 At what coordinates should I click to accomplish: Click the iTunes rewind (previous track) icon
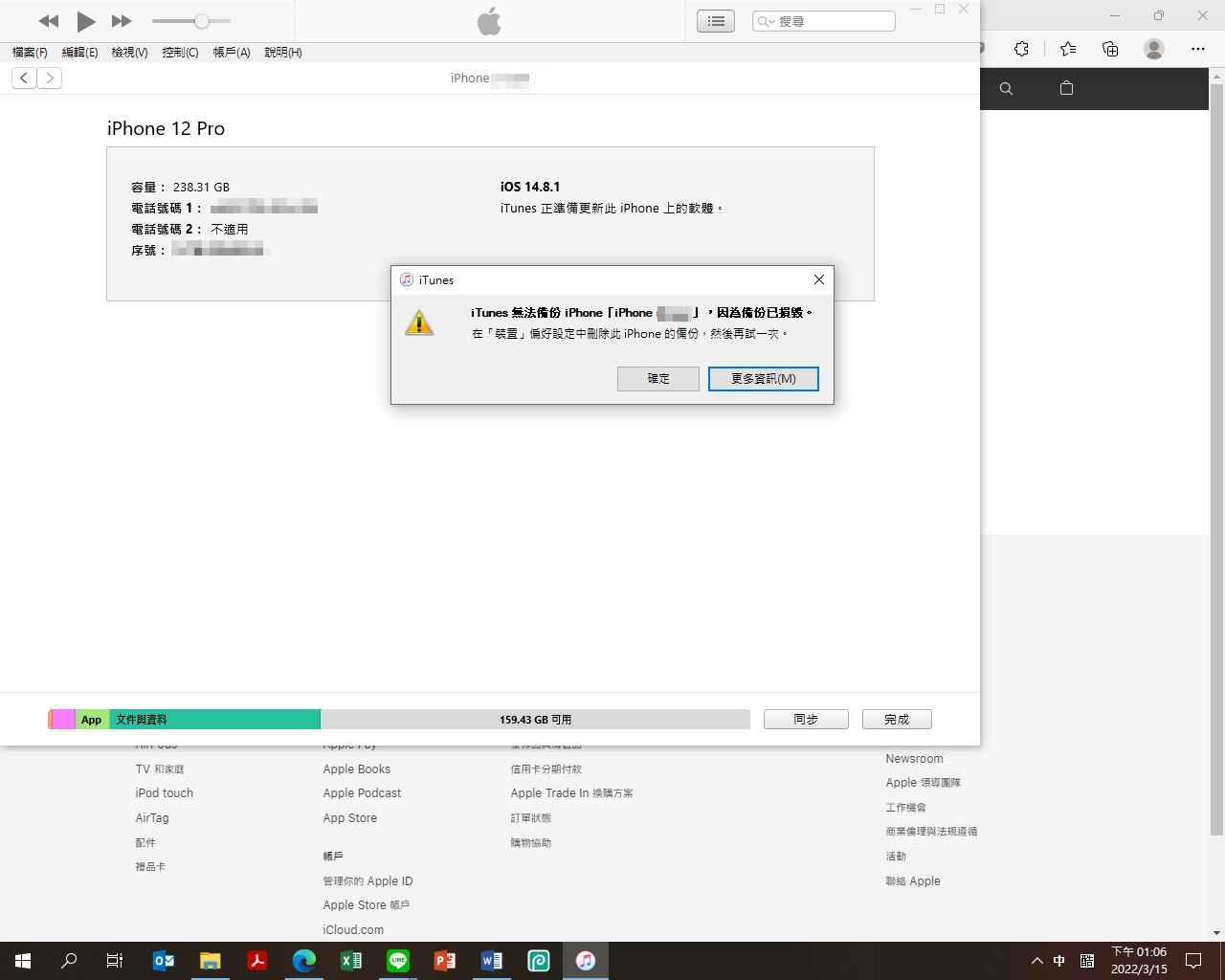pos(49,21)
